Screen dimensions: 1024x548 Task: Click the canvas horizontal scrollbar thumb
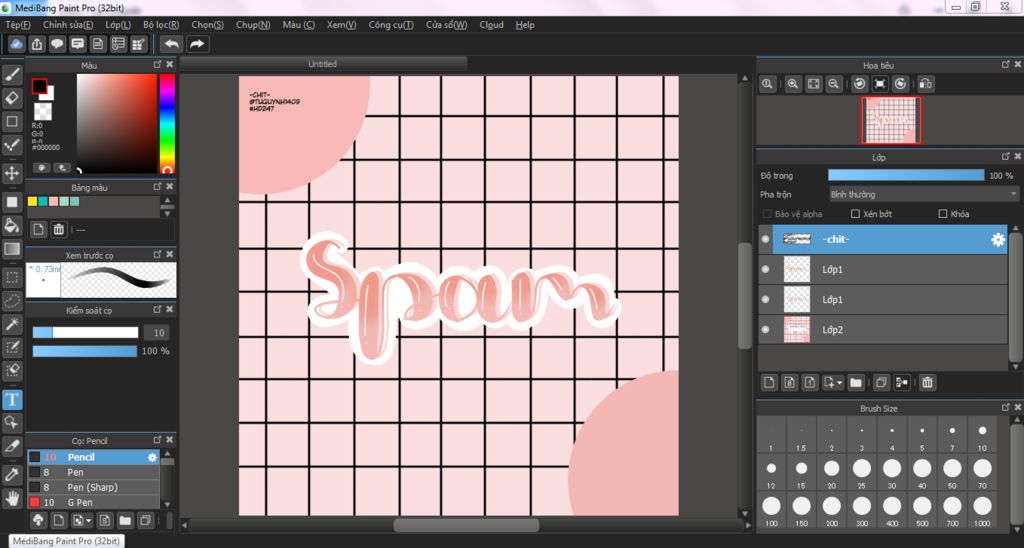pyautogui.click(x=466, y=524)
